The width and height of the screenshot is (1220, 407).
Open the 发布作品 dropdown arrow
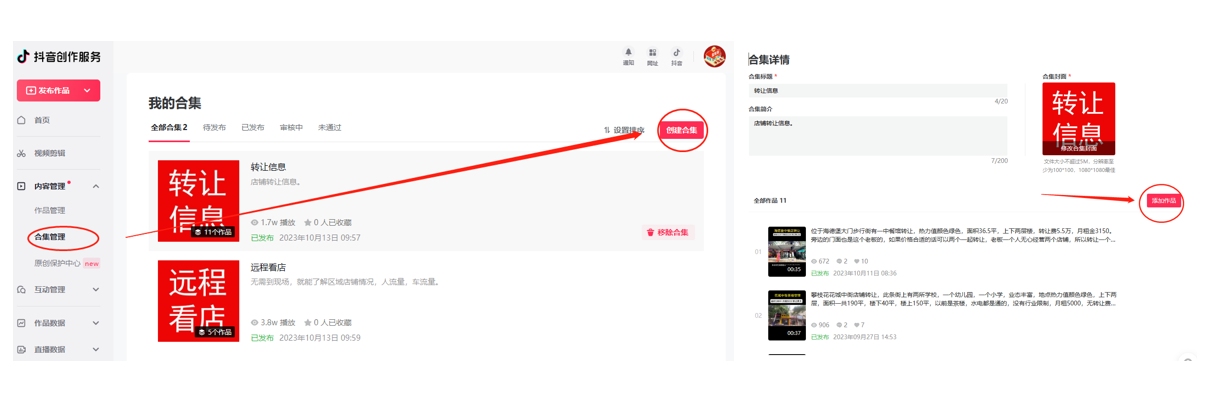87,90
